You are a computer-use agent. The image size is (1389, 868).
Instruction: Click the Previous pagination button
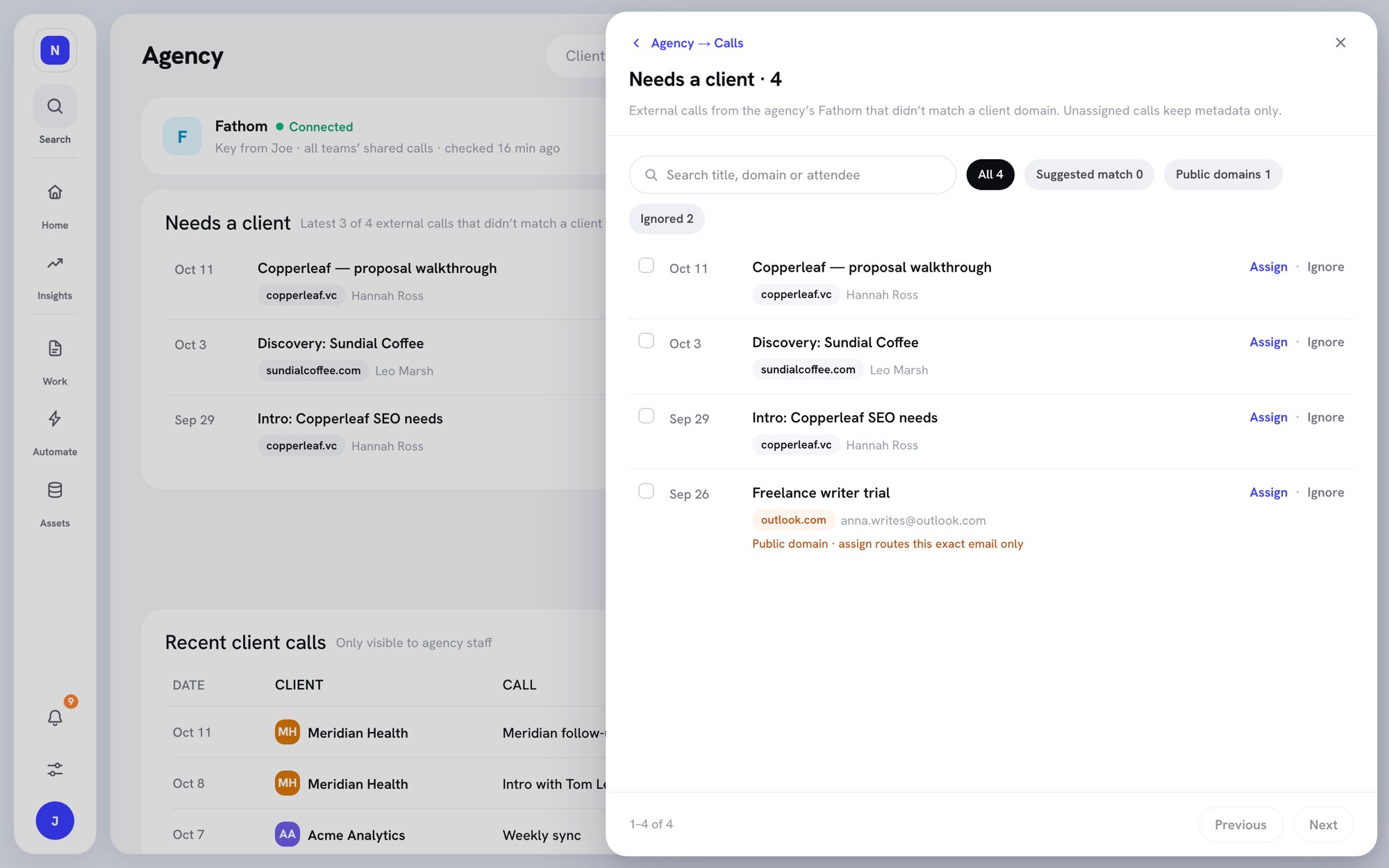(1240, 824)
